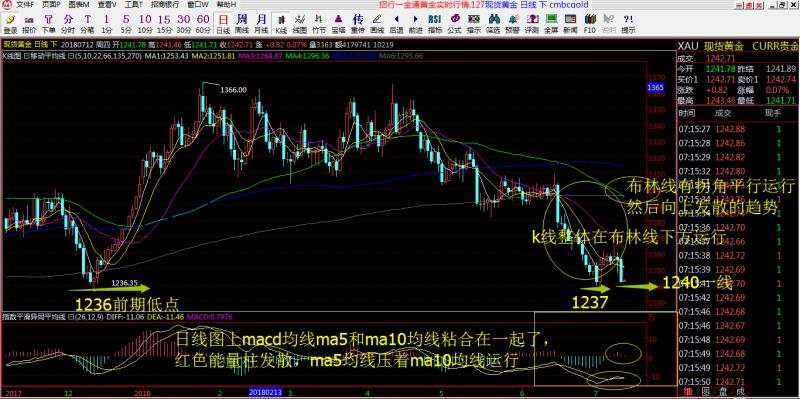
Task: Switch to 月线 monthly chart
Action: pos(261,23)
